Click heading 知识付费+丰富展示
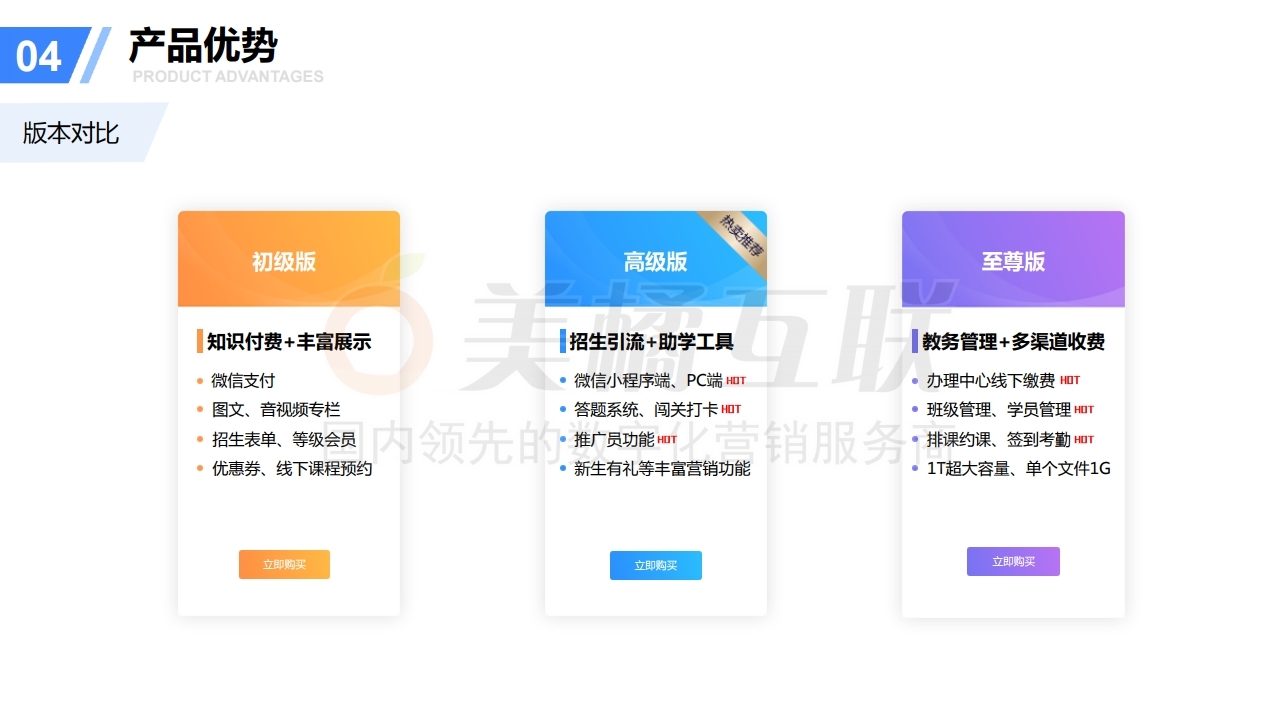This screenshot has height=720, width=1280. pyautogui.click(x=289, y=342)
